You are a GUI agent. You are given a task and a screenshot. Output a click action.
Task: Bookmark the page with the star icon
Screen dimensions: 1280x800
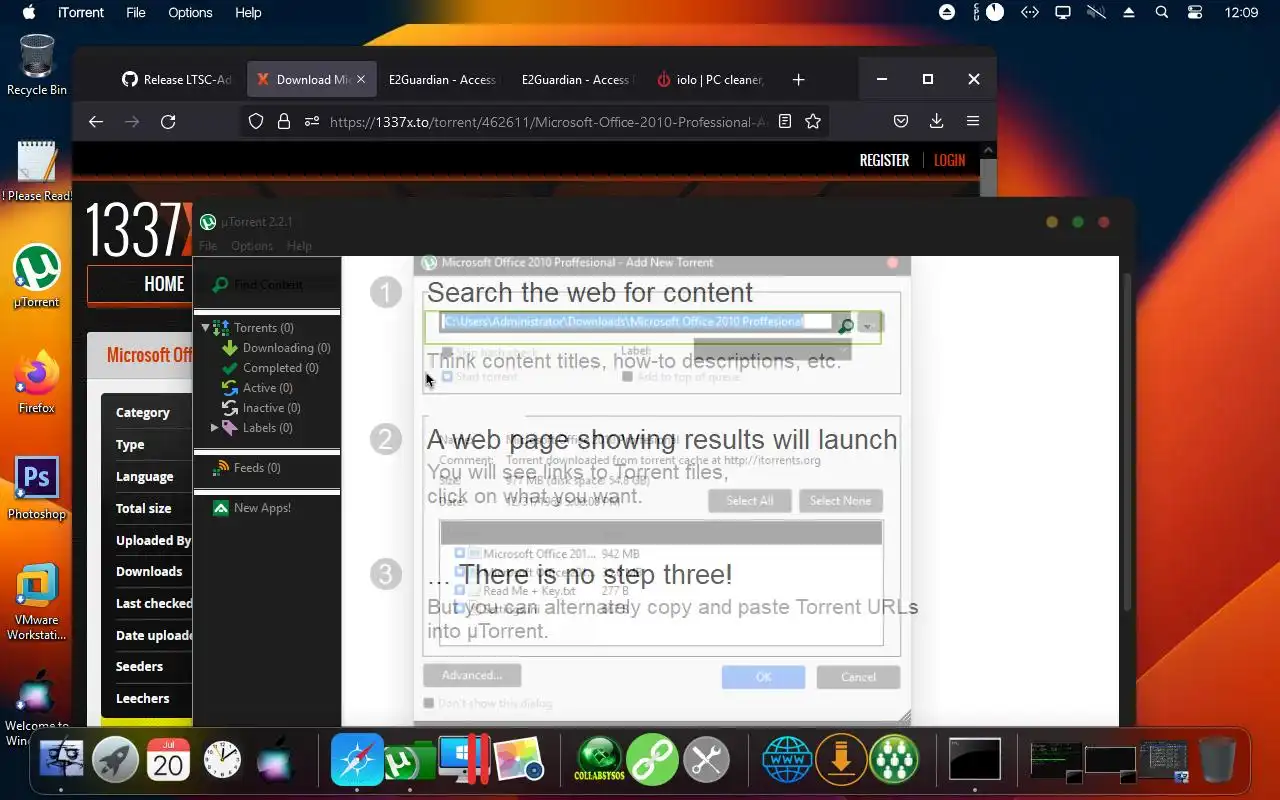813,121
